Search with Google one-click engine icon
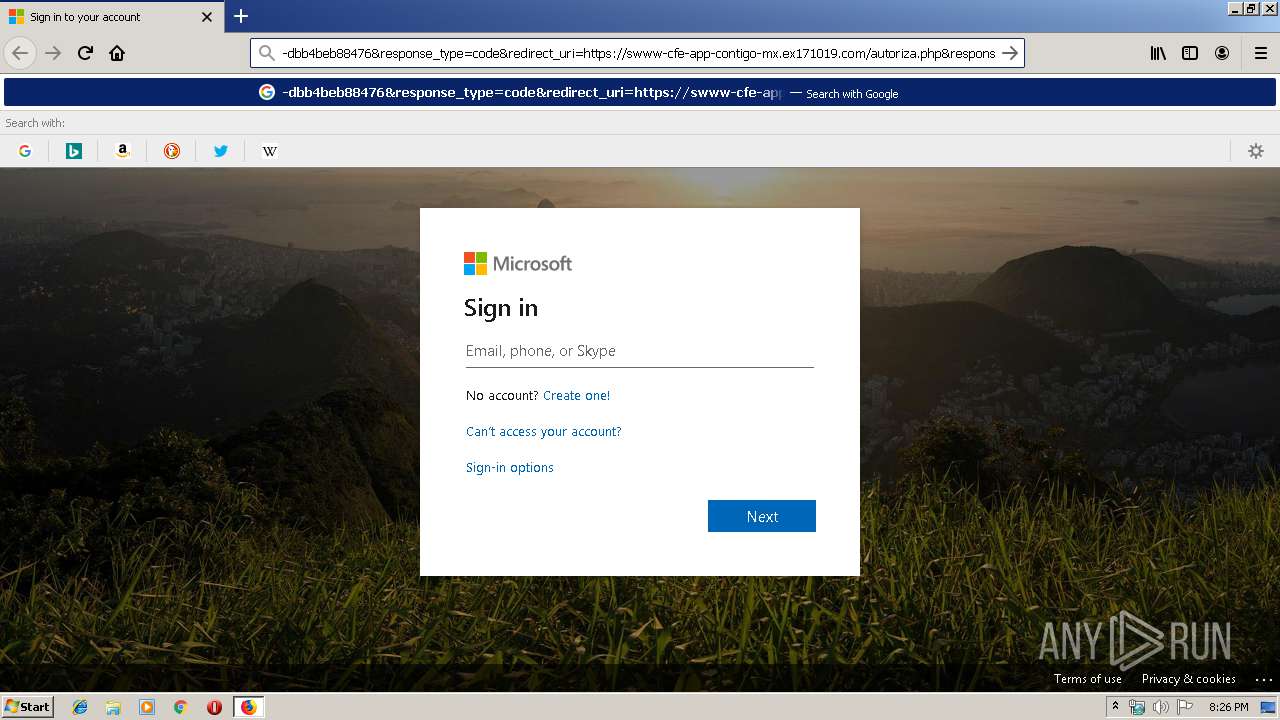This screenshot has width=1280, height=720. [25, 151]
